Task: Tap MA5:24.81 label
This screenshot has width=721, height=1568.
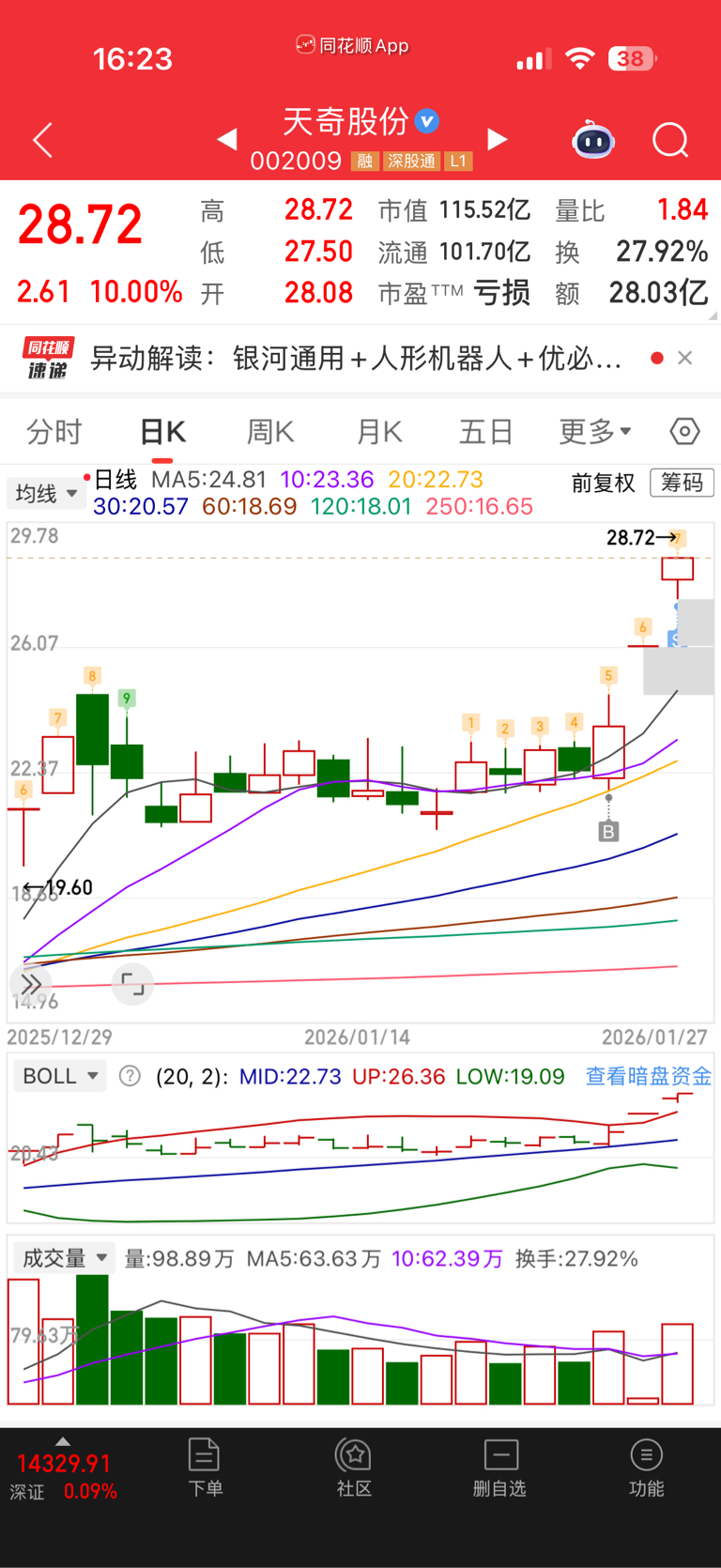Action: 209,480
